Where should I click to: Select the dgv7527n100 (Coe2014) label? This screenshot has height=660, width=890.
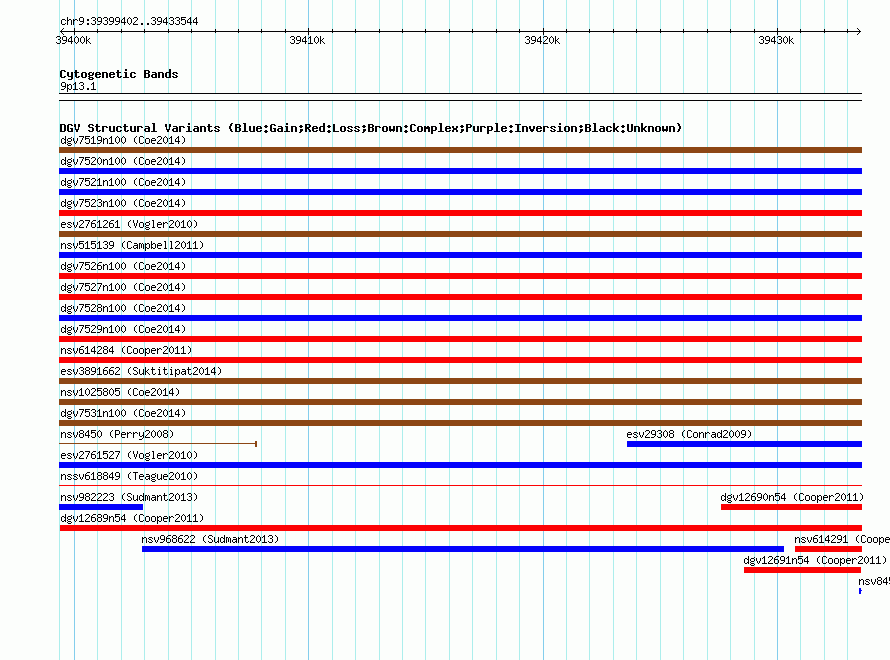click(123, 287)
